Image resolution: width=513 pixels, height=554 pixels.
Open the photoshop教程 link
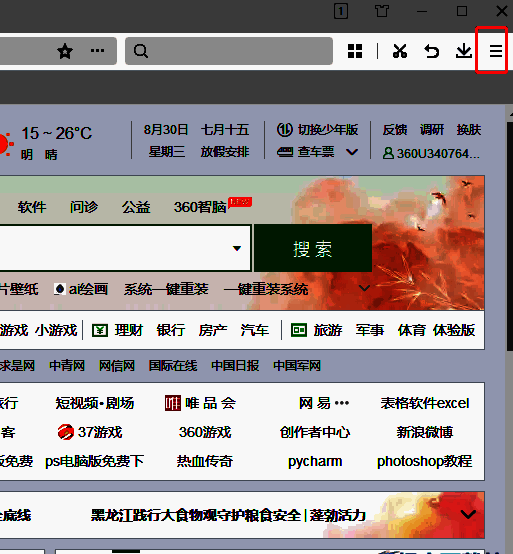[x=425, y=461]
